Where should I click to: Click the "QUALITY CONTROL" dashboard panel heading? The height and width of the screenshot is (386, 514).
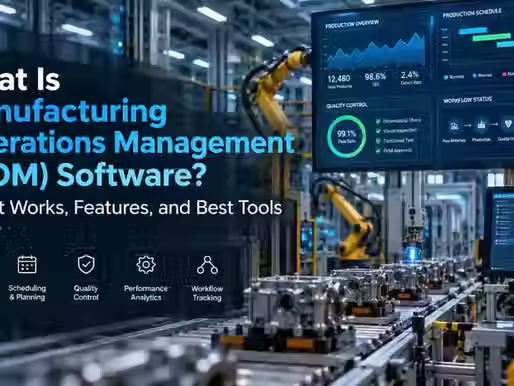click(x=347, y=105)
